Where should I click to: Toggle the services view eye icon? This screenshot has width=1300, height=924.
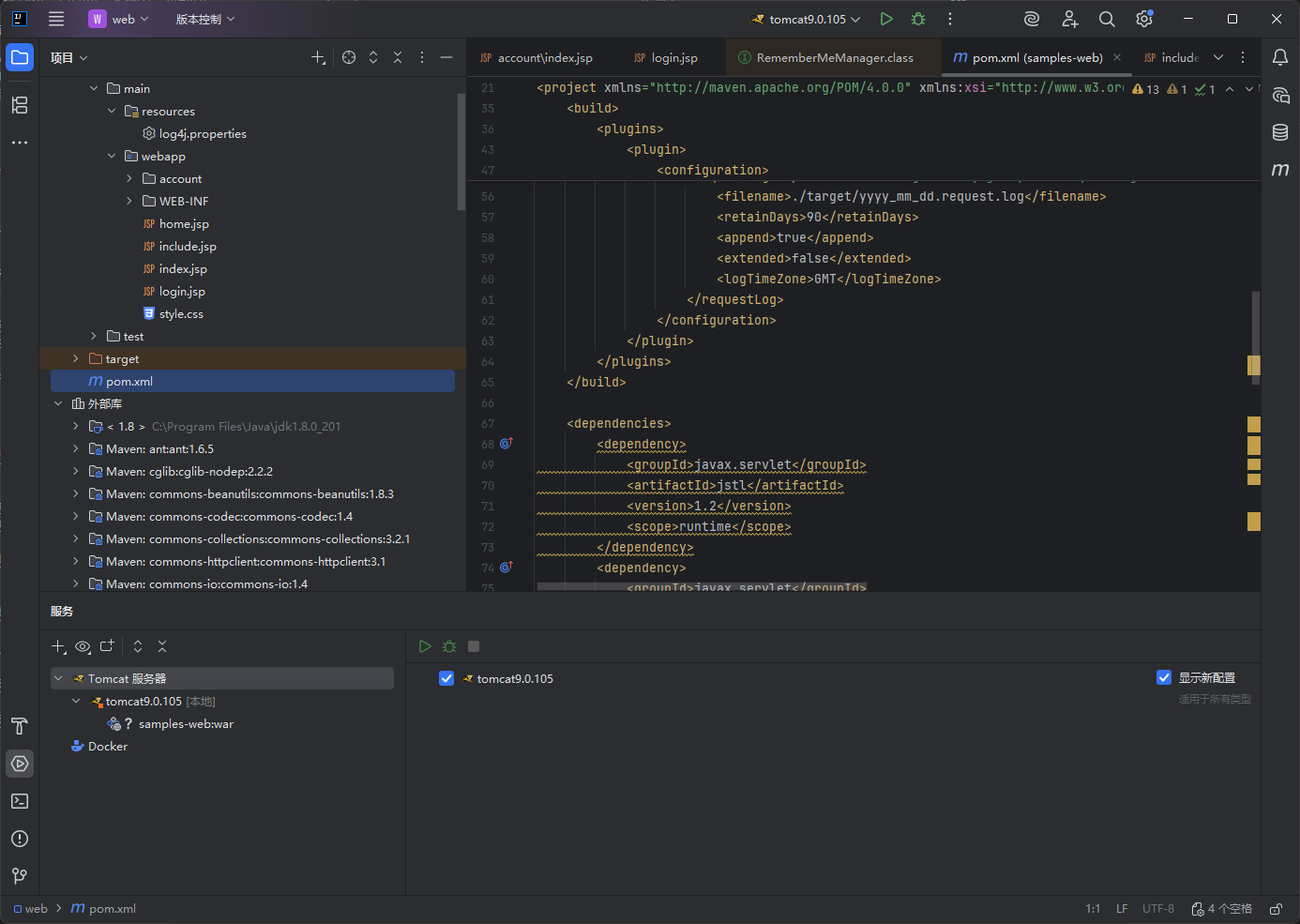pyautogui.click(x=83, y=646)
